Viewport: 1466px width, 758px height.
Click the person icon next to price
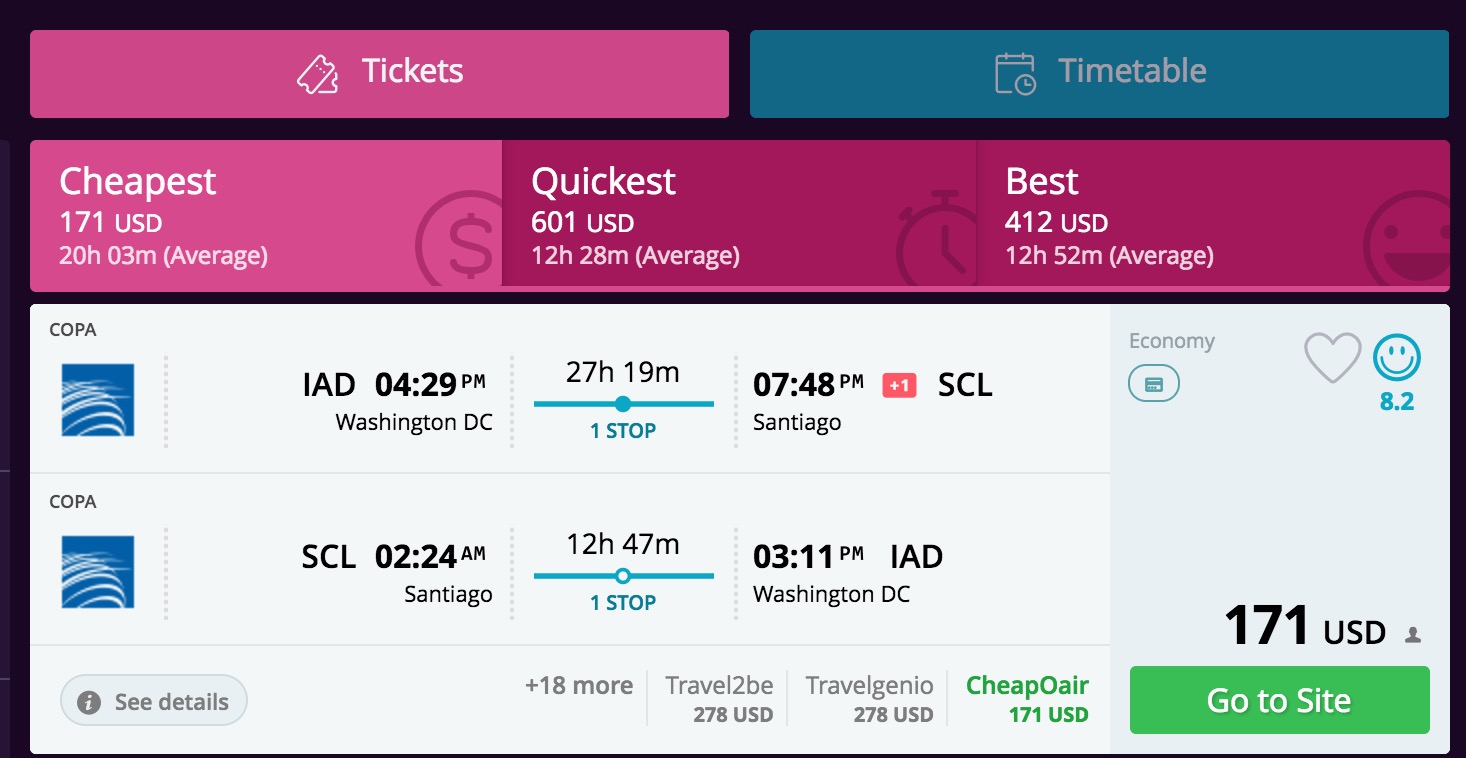coord(1413,634)
